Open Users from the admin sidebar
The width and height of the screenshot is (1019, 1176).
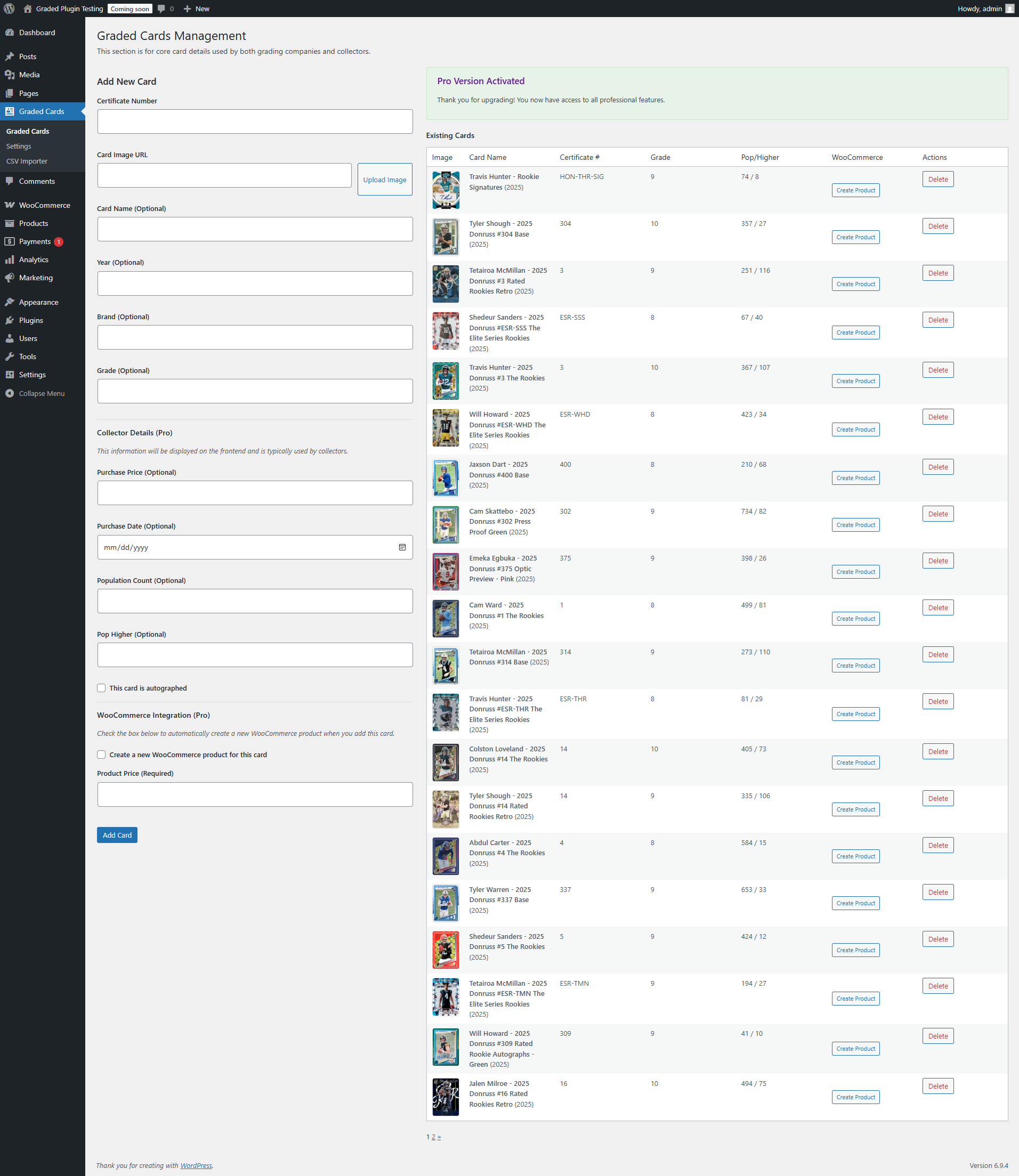[x=27, y=338]
